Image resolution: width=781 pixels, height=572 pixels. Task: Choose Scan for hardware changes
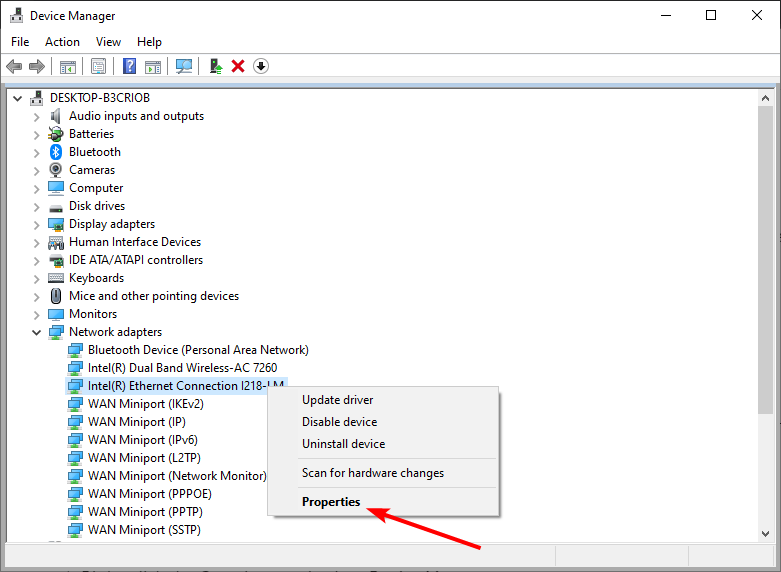[x=384, y=473]
